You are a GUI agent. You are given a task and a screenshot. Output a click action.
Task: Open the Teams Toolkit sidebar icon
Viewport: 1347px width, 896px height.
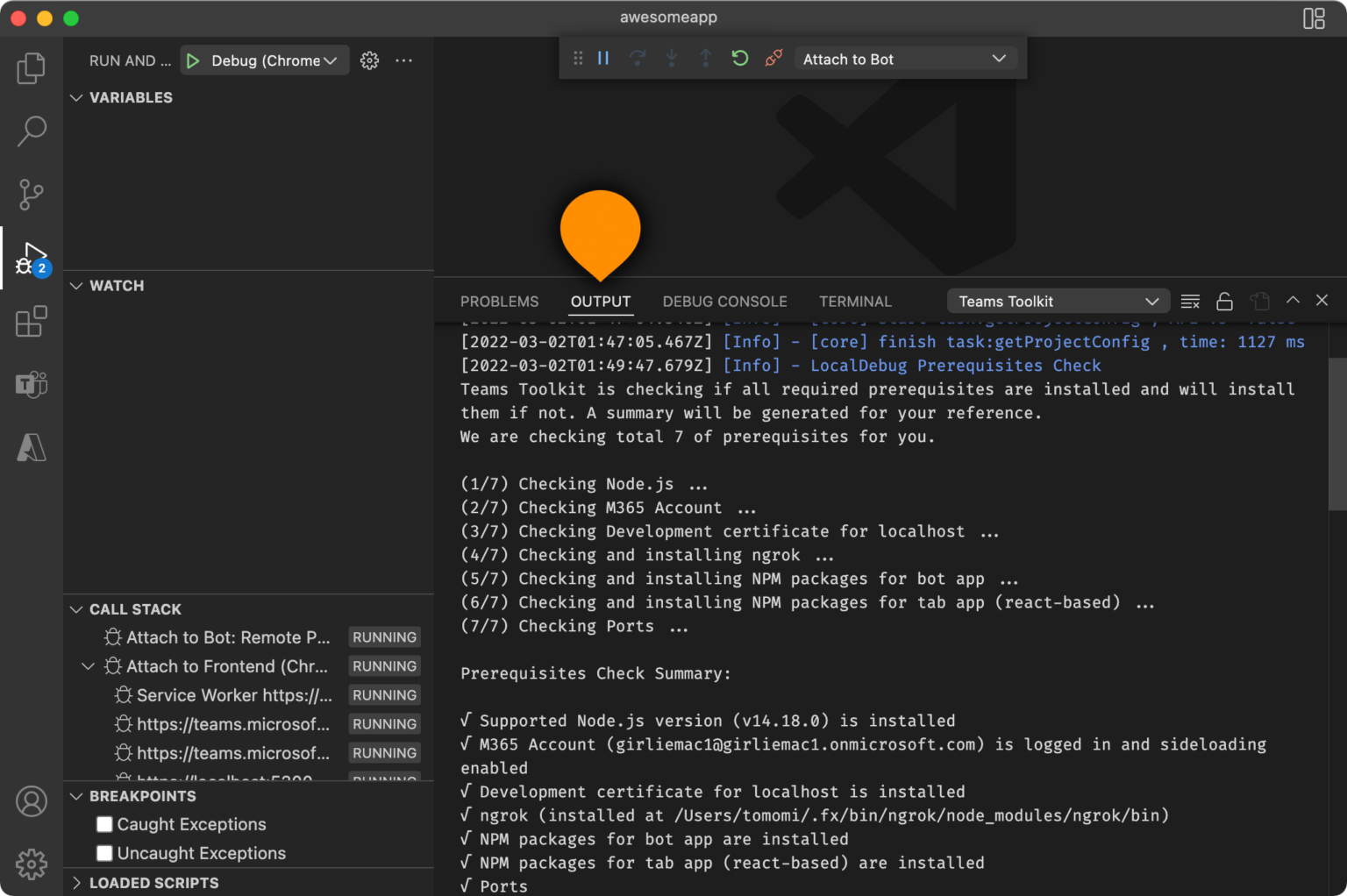32,384
